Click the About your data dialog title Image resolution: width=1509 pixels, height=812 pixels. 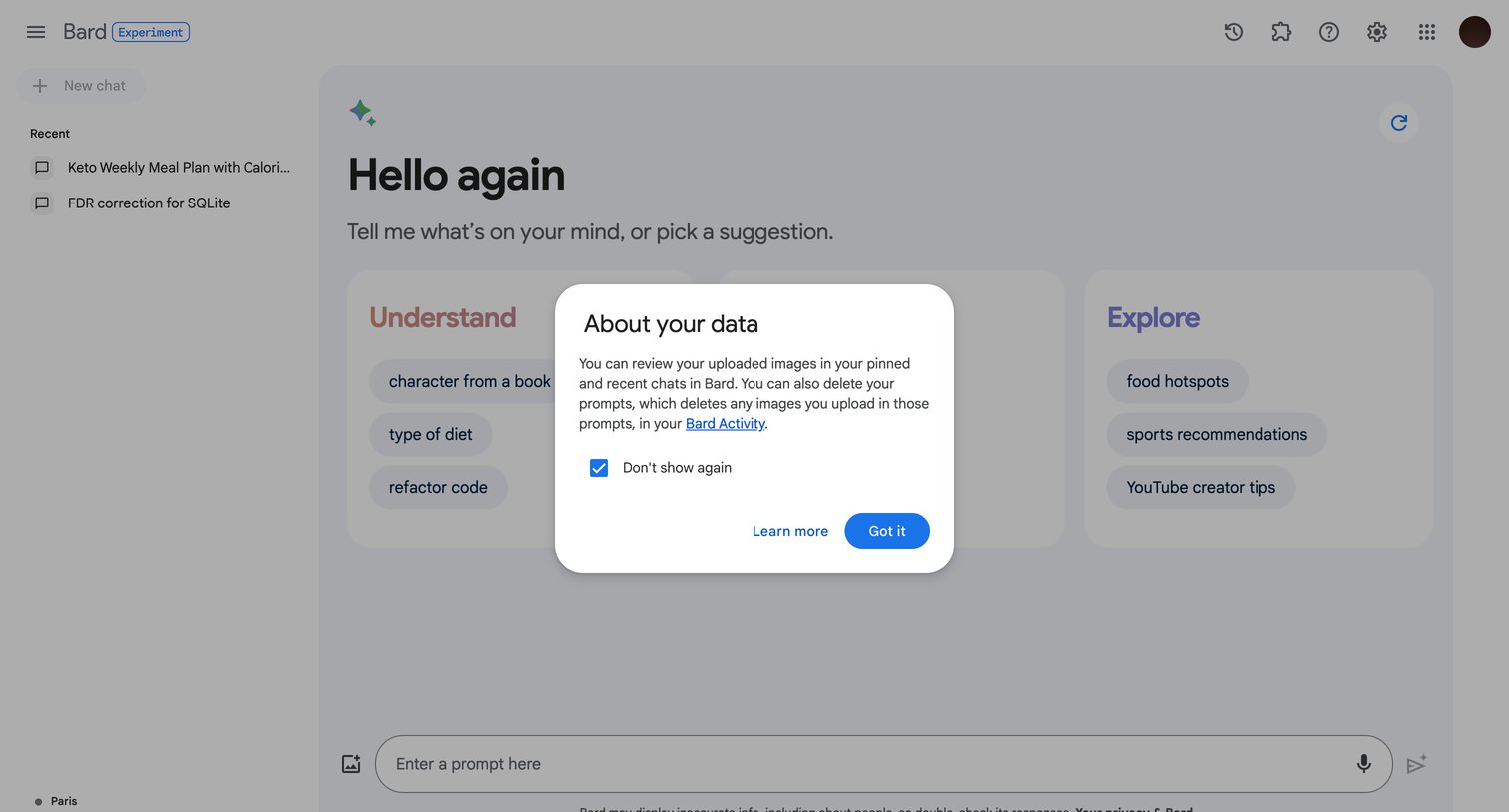671,324
